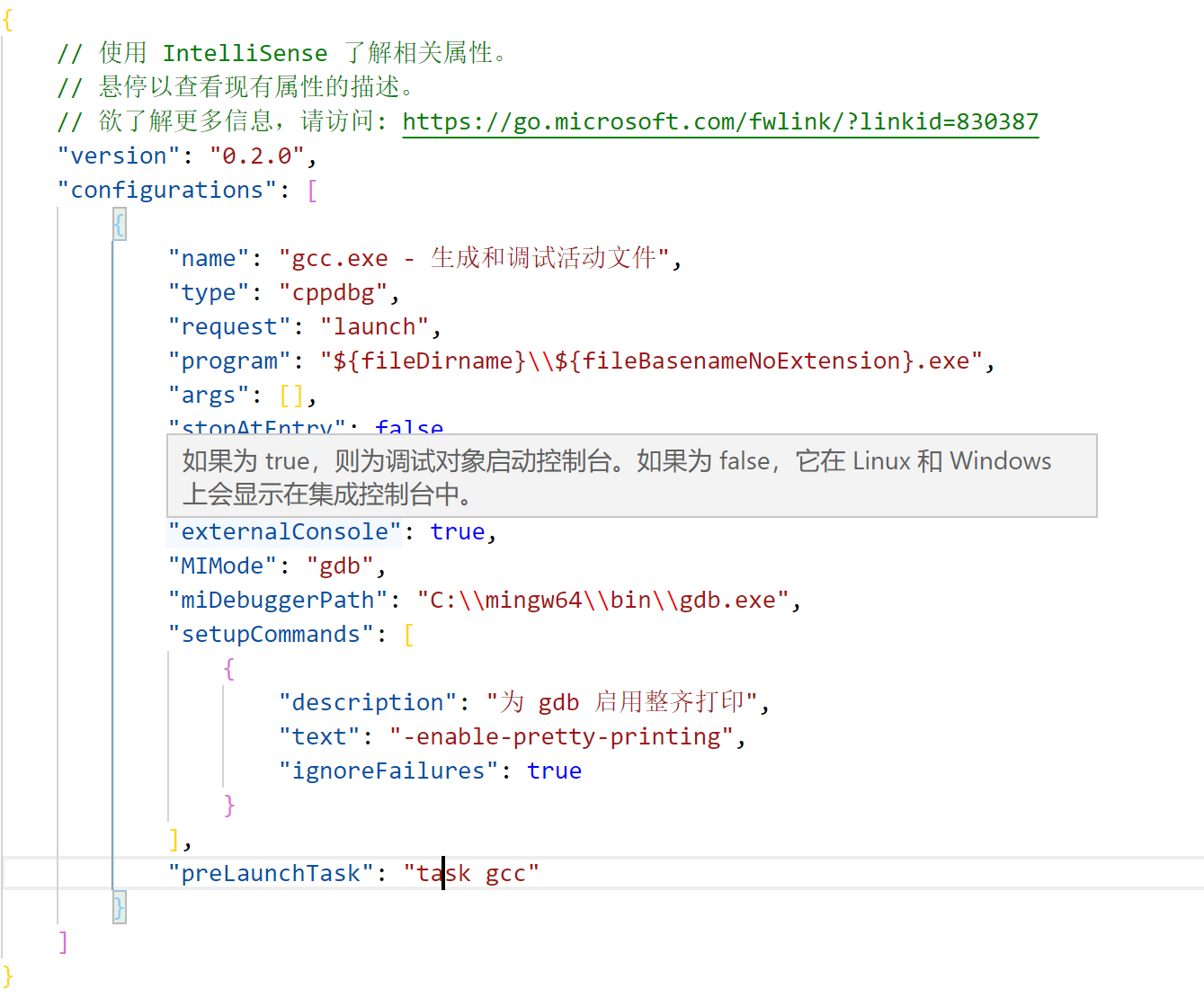The image size is (1204, 998).
Task: Click the "preLaunchTask" value "task gcc"
Action: 472,872
